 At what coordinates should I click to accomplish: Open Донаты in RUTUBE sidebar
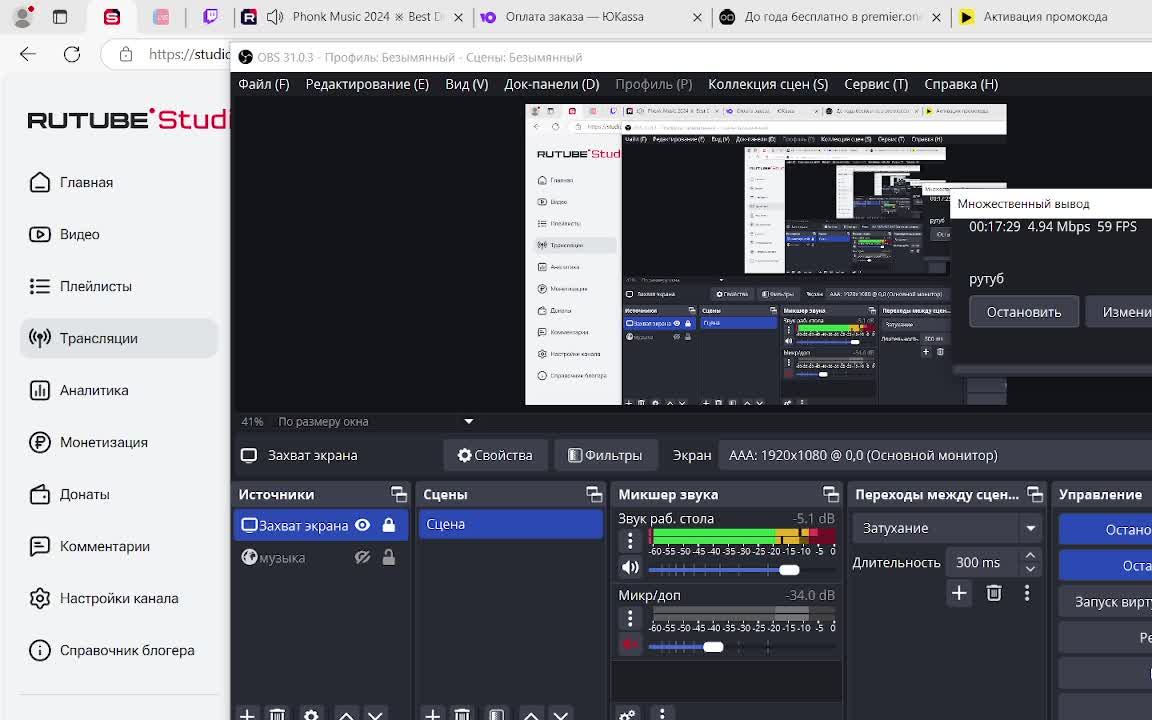(x=69, y=494)
